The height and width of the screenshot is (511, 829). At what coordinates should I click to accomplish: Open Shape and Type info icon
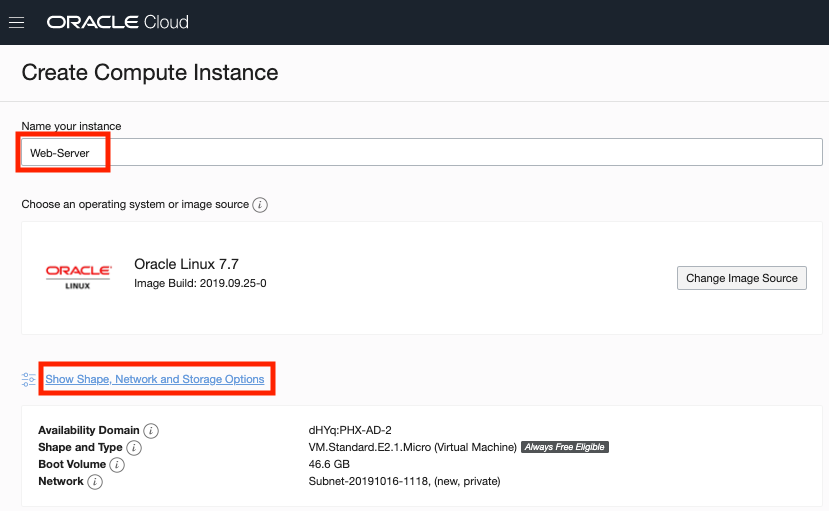(134, 448)
